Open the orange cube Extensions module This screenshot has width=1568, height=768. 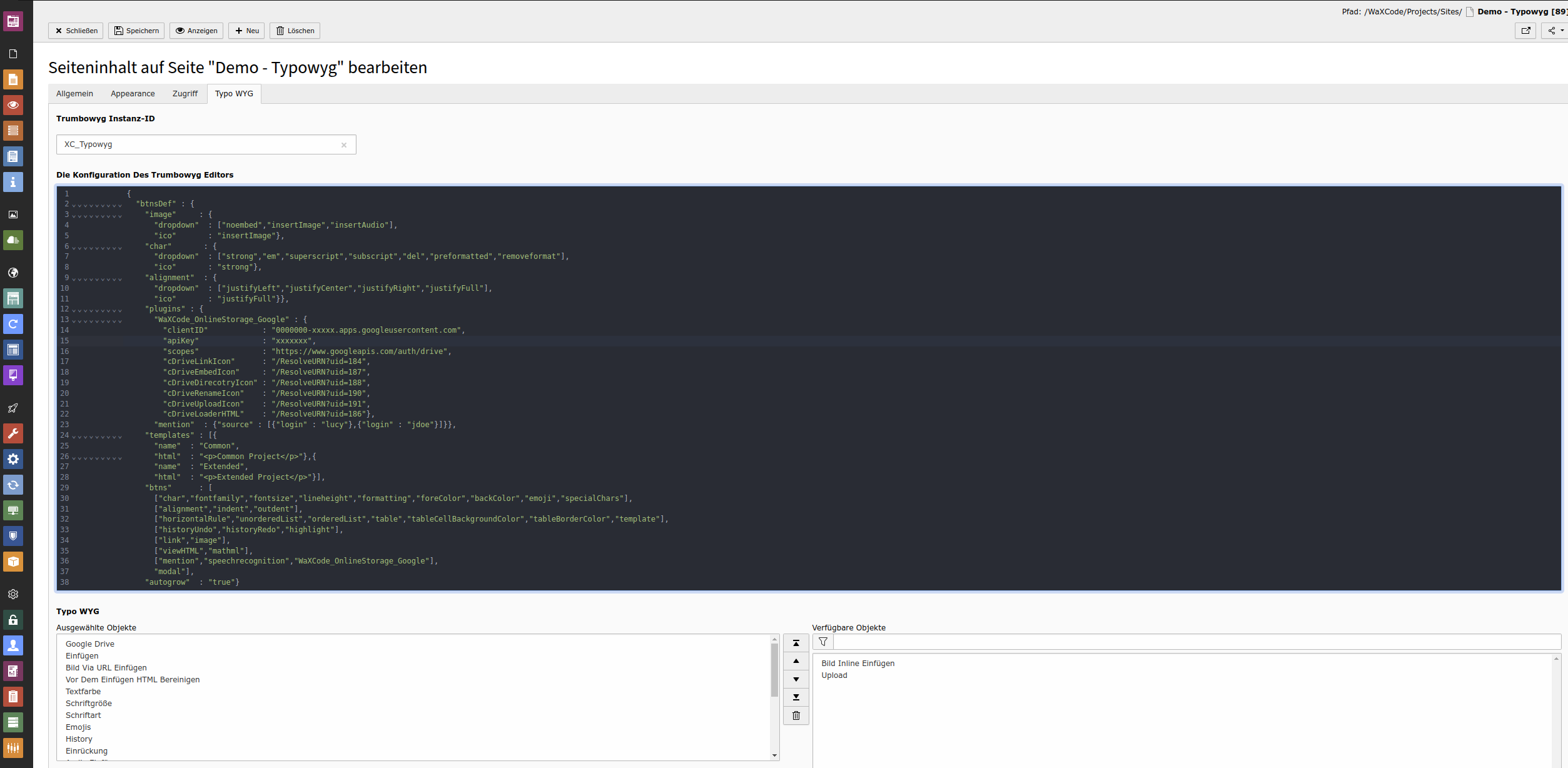[13, 562]
